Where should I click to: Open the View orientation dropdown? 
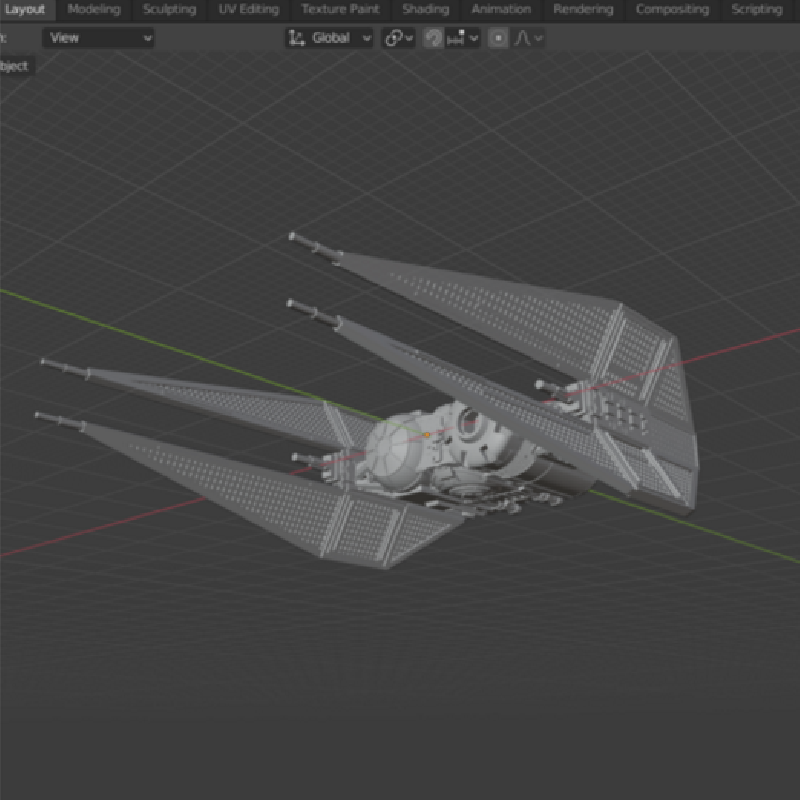(98, 38)
